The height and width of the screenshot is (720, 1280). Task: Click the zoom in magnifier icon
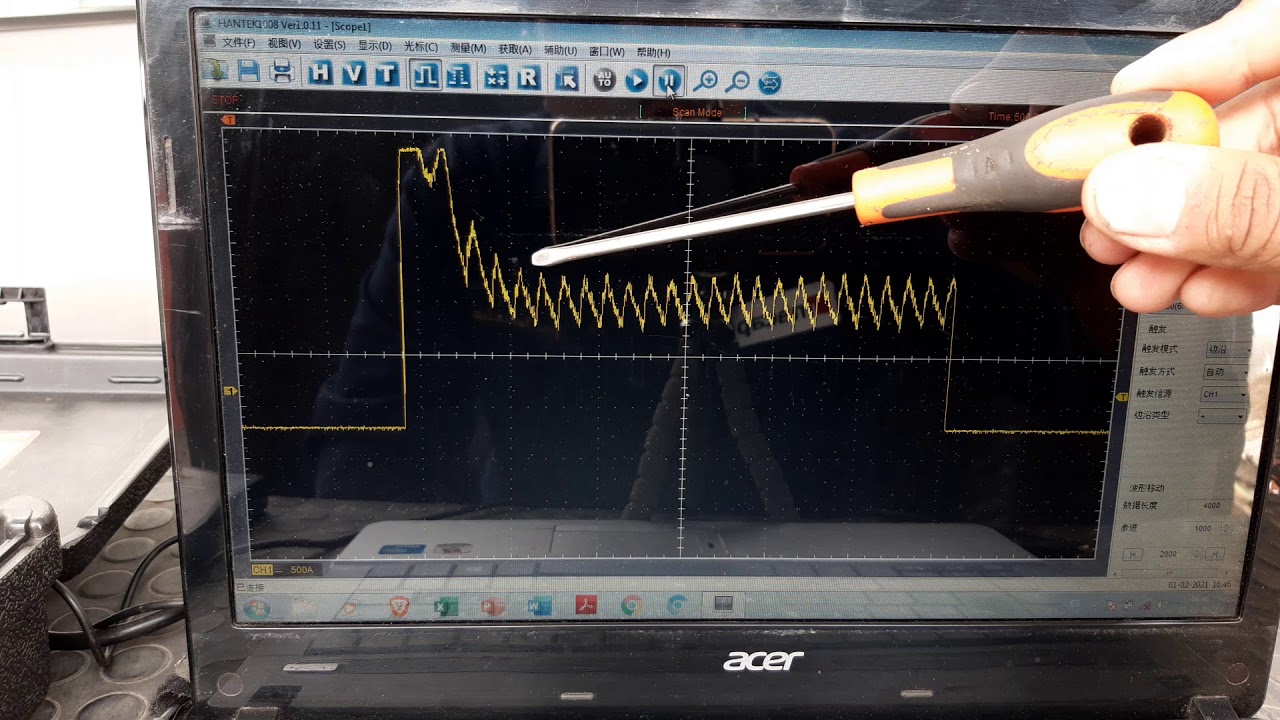click(706, 81)
